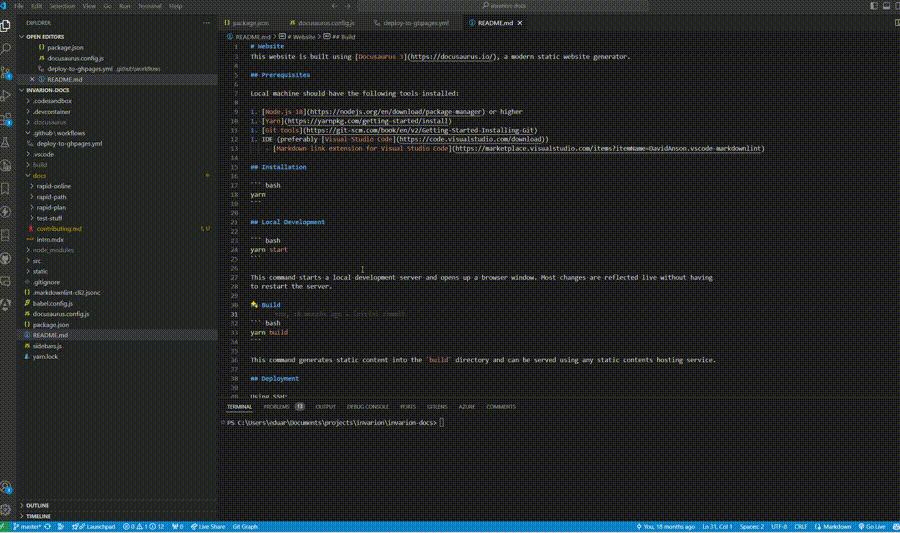The image size is (900, 533).
Task: Click the master branch status bar item
Action: coord(26,527)
